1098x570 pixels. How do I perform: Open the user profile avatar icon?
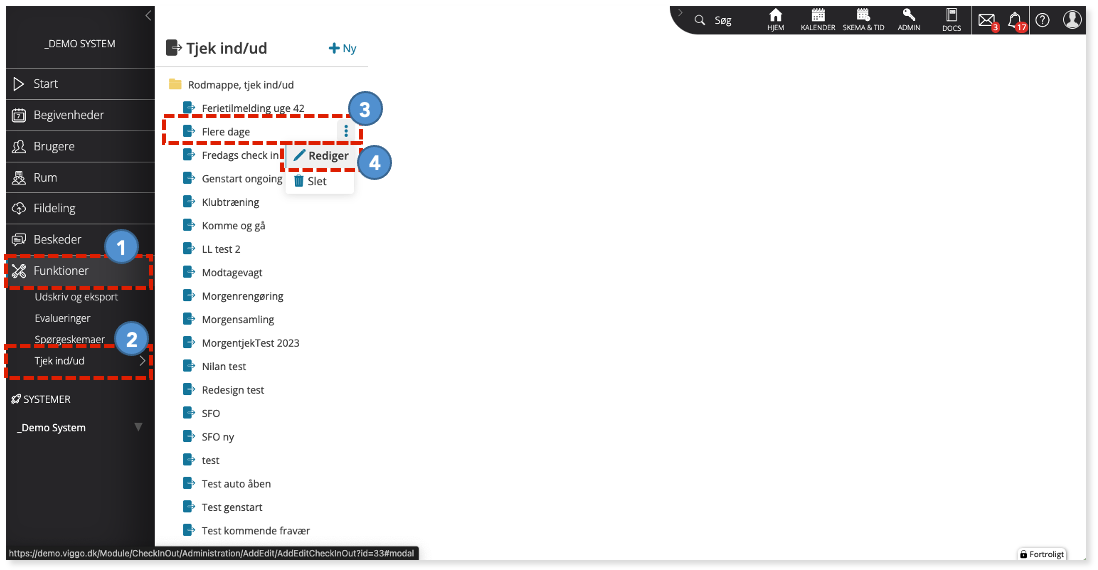pyautogui.click(x=1072, y=20)
